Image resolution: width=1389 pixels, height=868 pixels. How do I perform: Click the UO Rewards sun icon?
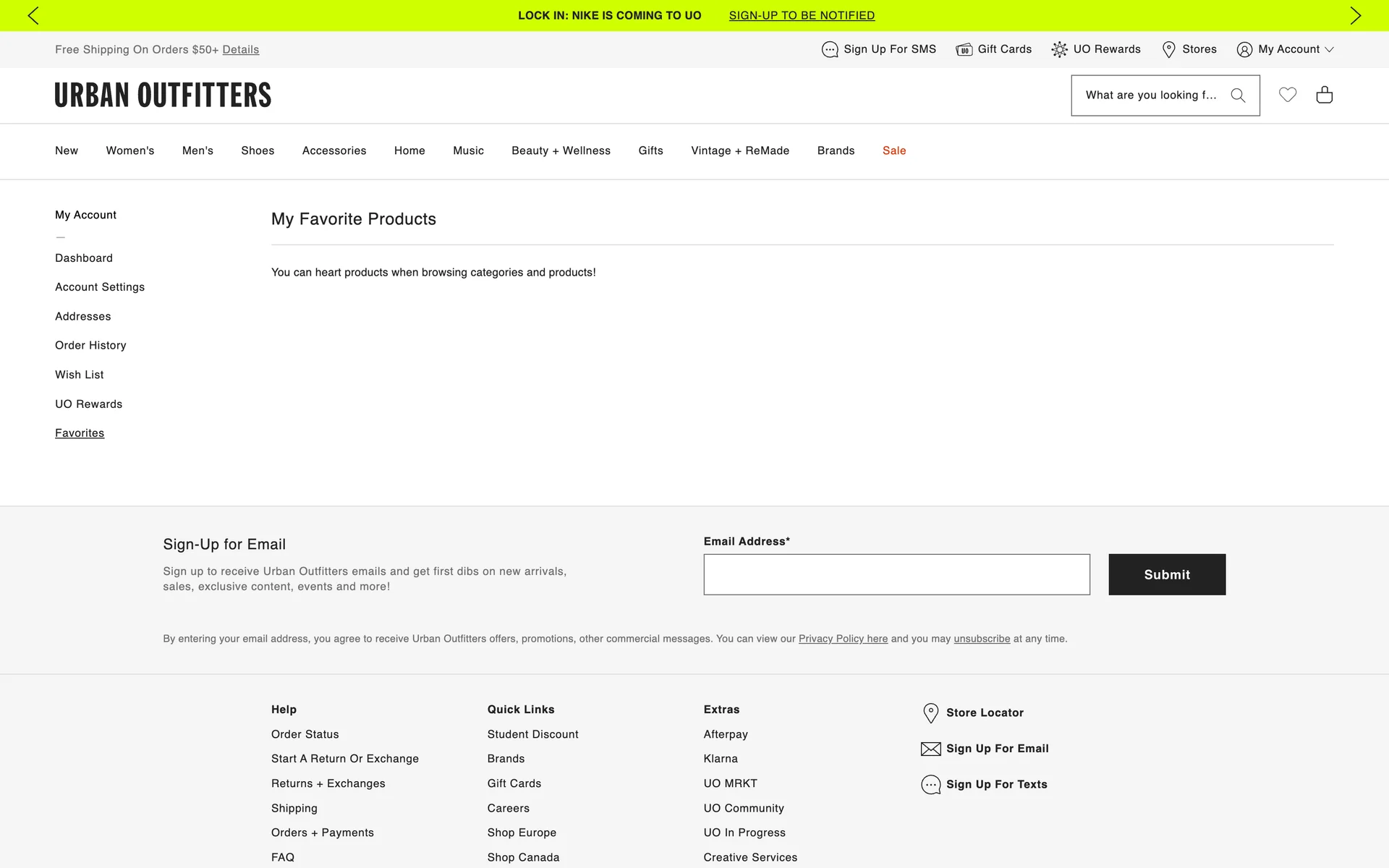point(1059,49)
